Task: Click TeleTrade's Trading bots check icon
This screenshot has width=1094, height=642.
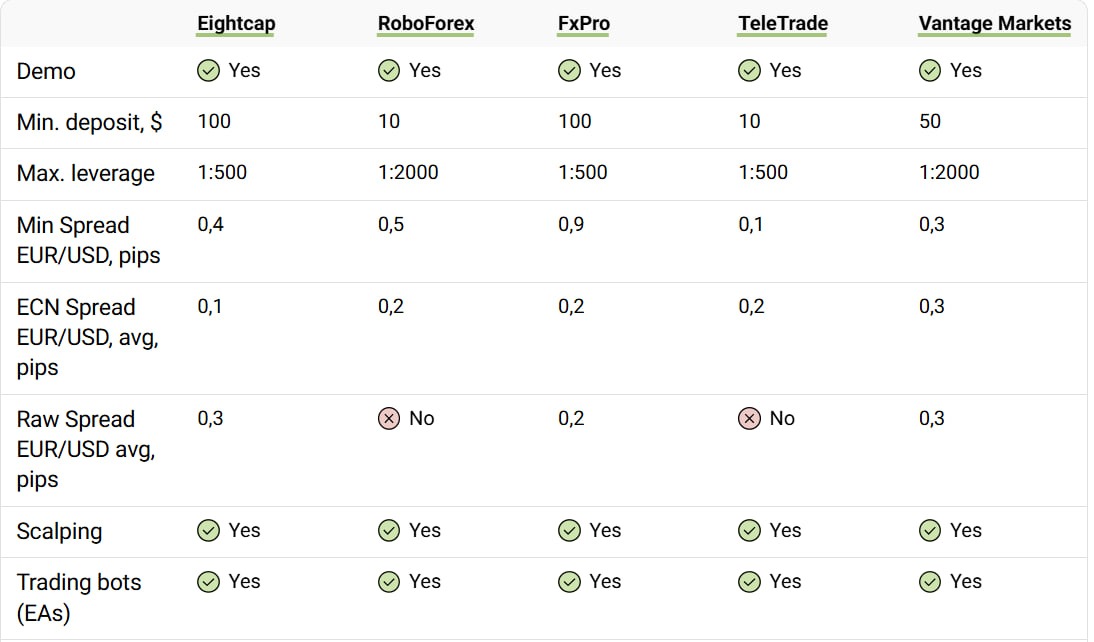Action: (x=749, y=582)
